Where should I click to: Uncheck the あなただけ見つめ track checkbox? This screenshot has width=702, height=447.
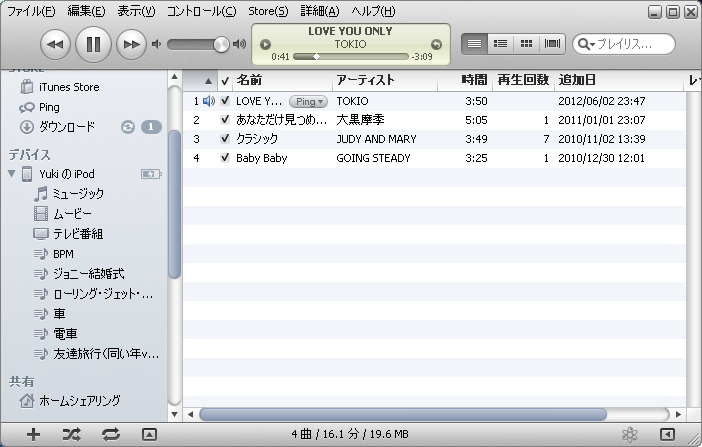pyautogui.click(x=225, y=120)
